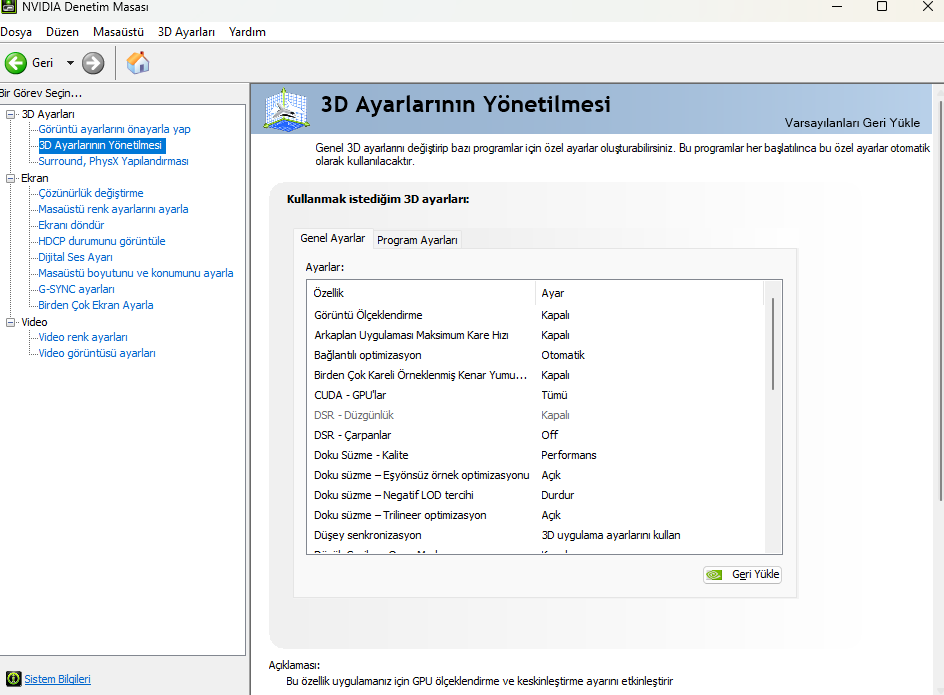944x695 pixels.
Task: Select 3D Ayarlarının Yönetilmesi tree item
Action: tap(101, 145)
